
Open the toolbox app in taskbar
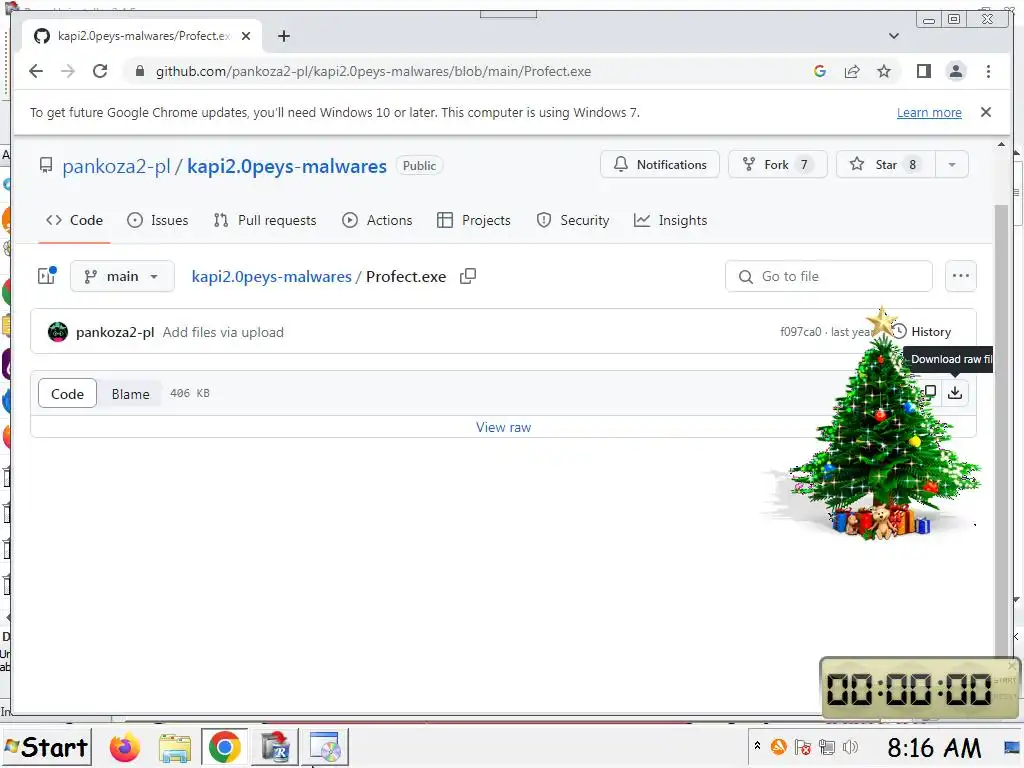pyautogui.click(x=275, y=748)
